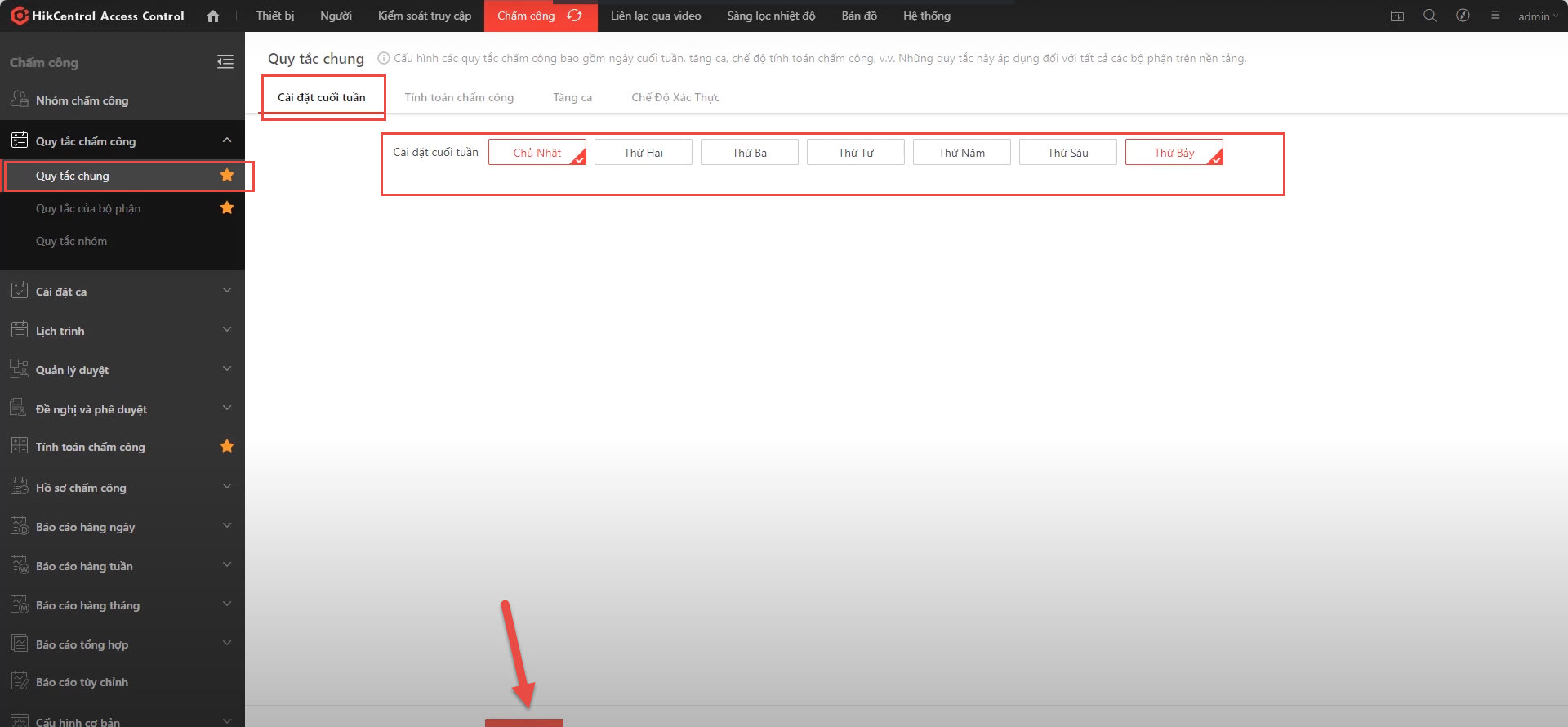Click the star next to Tính toán chấm công

227,446
